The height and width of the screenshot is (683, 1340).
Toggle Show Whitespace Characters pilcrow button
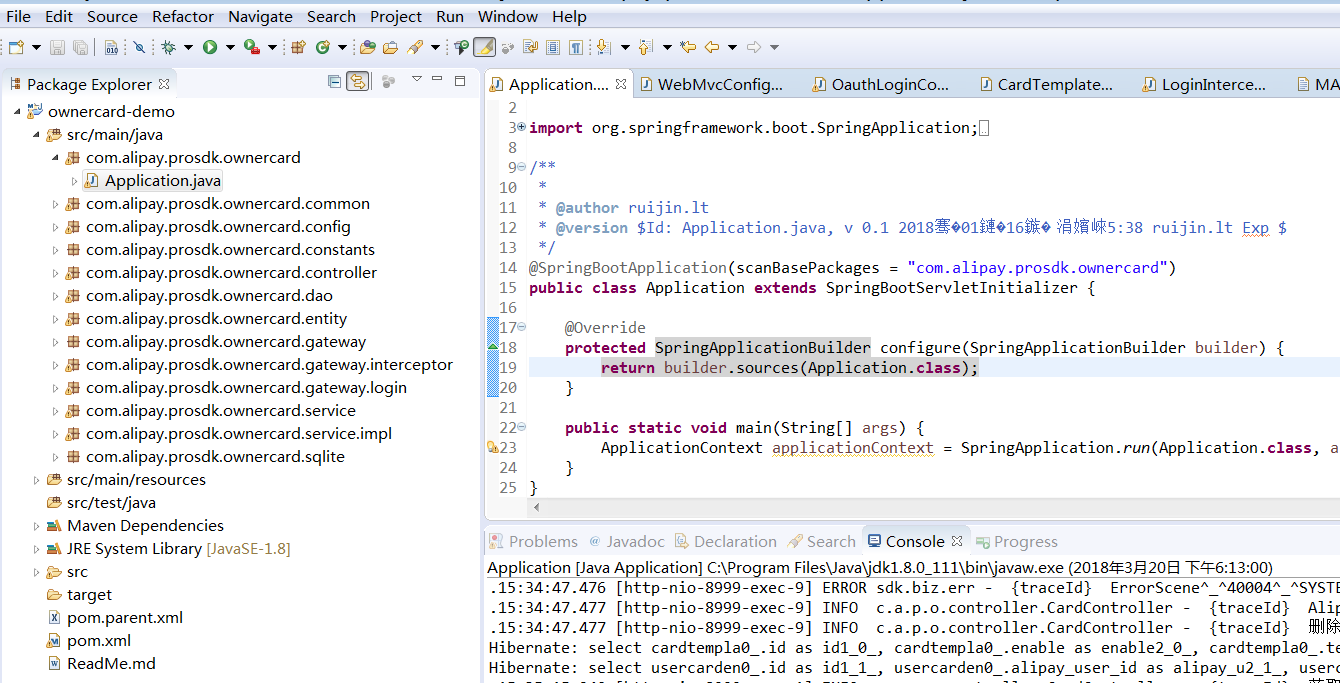coord(576,47)
